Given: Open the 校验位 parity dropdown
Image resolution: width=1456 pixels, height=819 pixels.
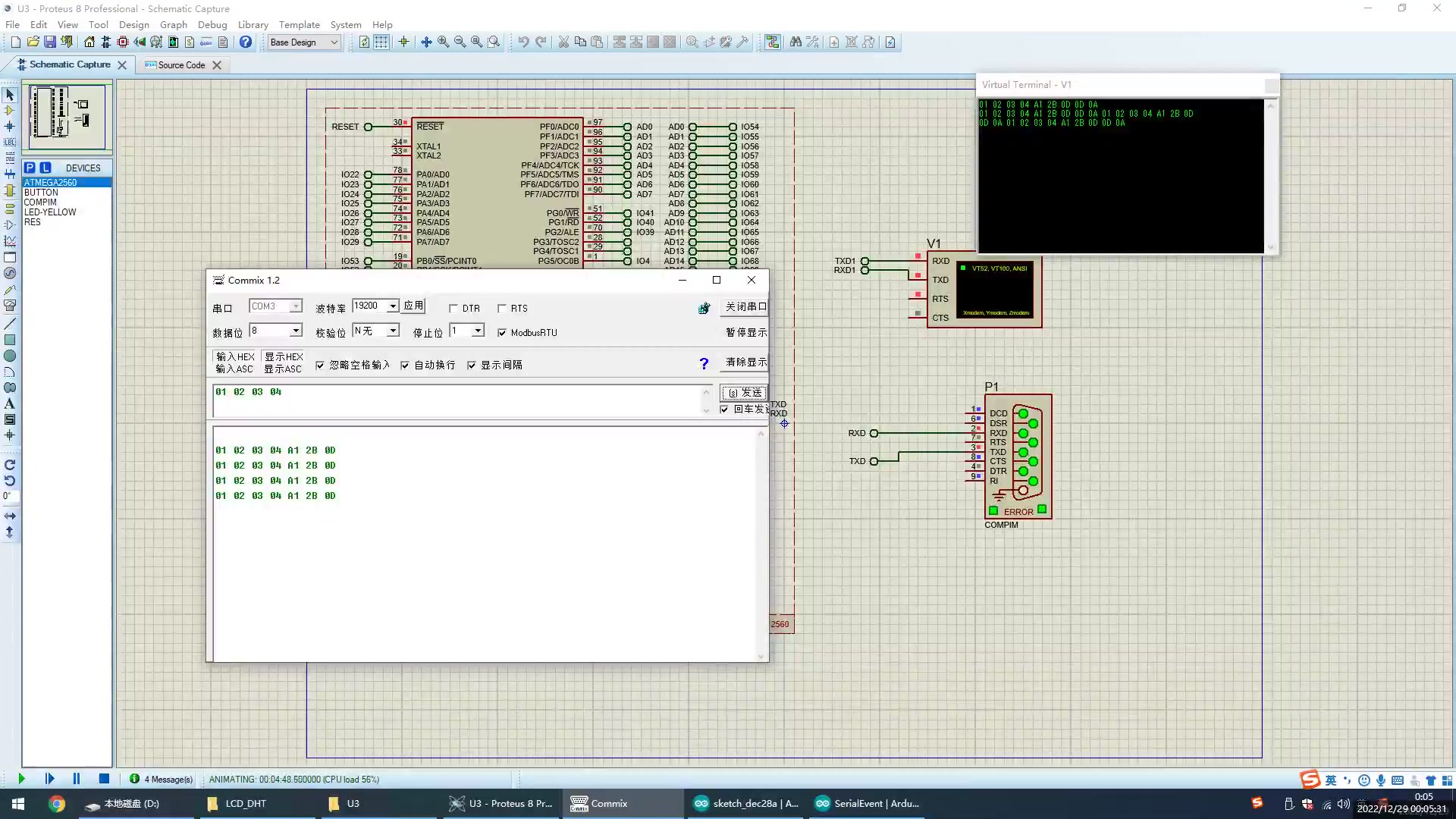Looking at the screenshot, I should coord(393,331).
